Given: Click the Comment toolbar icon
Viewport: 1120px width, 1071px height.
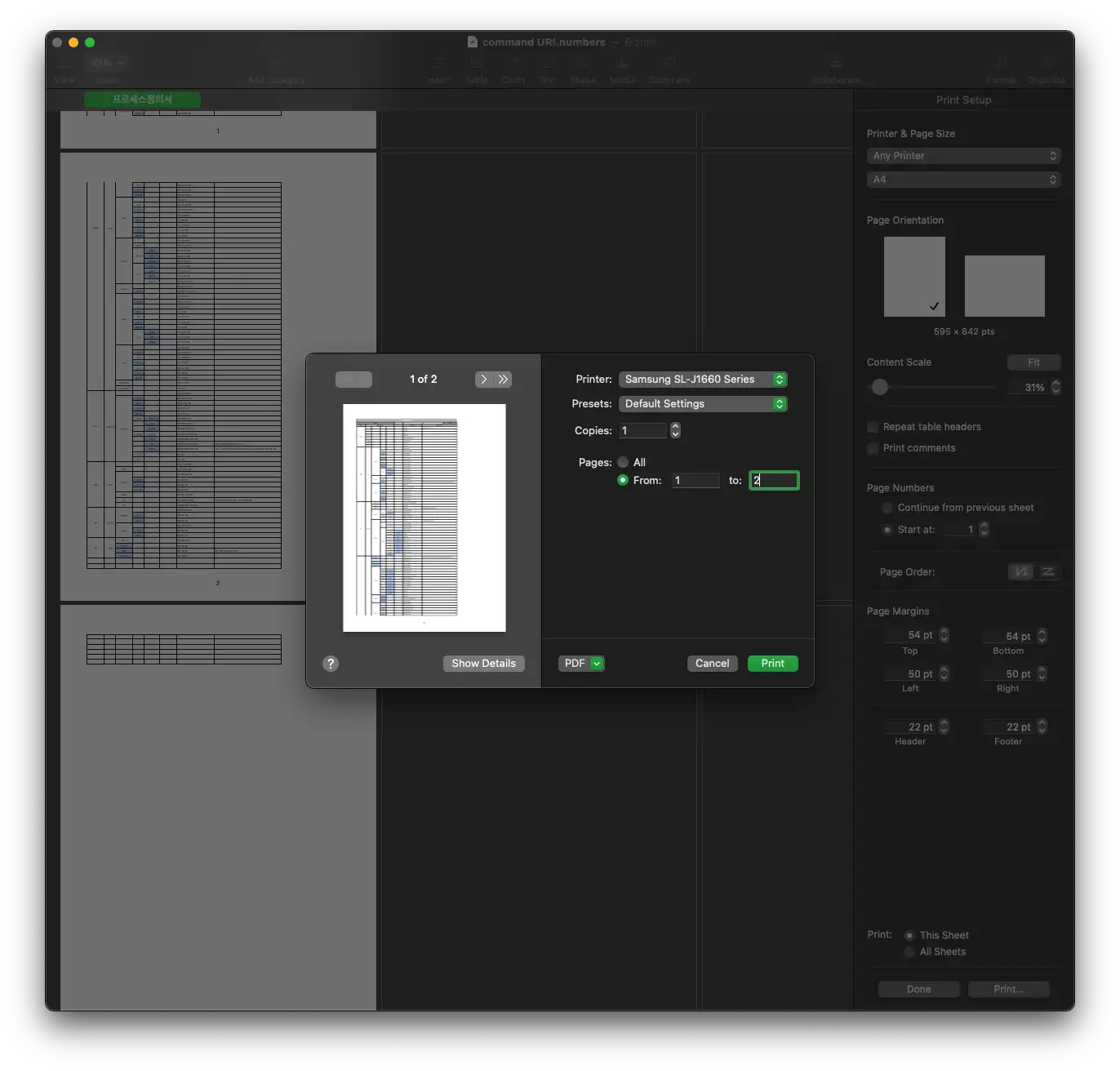Looking at the screenshot, I should point(669,64).
